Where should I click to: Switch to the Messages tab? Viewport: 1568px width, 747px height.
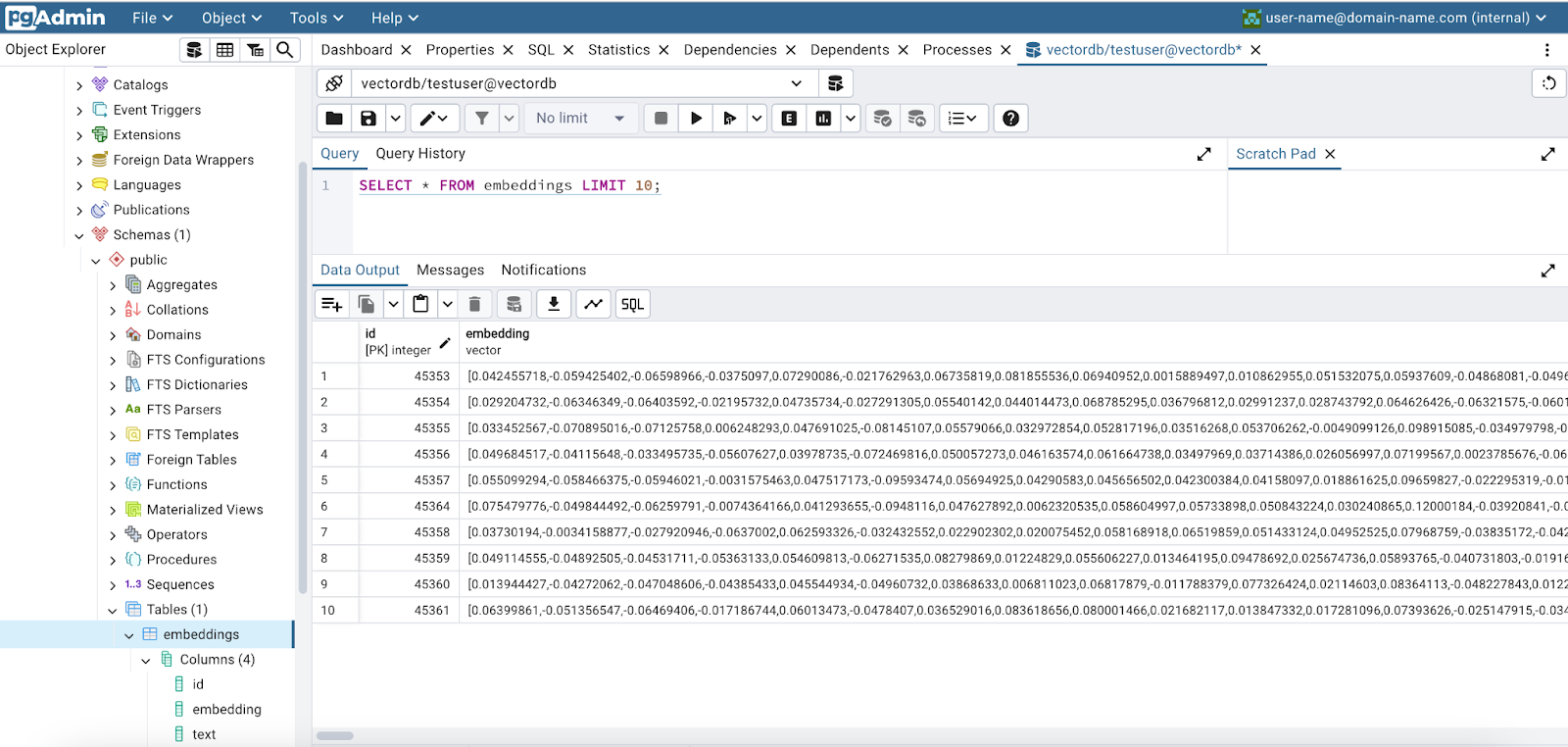pos(450,270)
